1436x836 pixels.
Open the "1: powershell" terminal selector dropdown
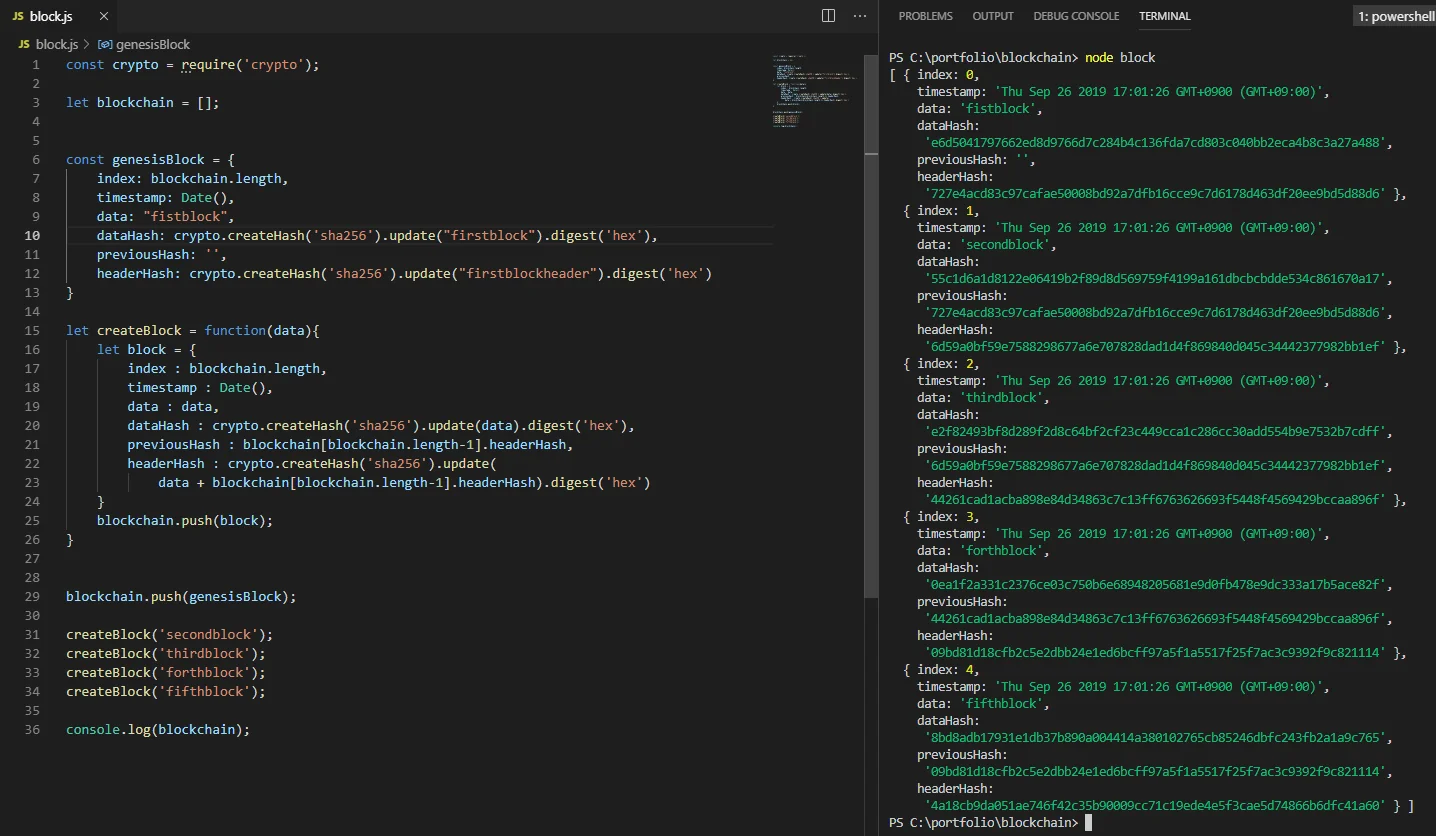1395,16
